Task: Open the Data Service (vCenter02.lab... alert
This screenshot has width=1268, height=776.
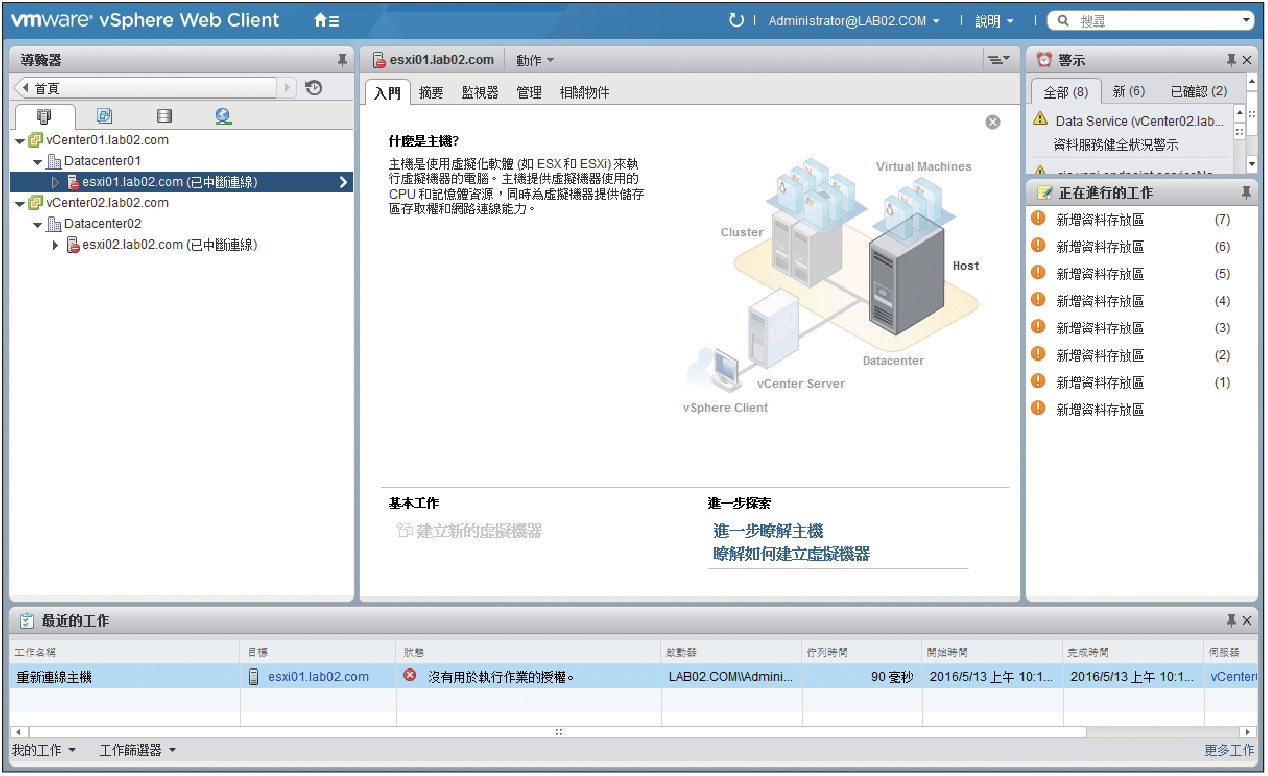Action: pyautogui.click(x=1139, y=121)
